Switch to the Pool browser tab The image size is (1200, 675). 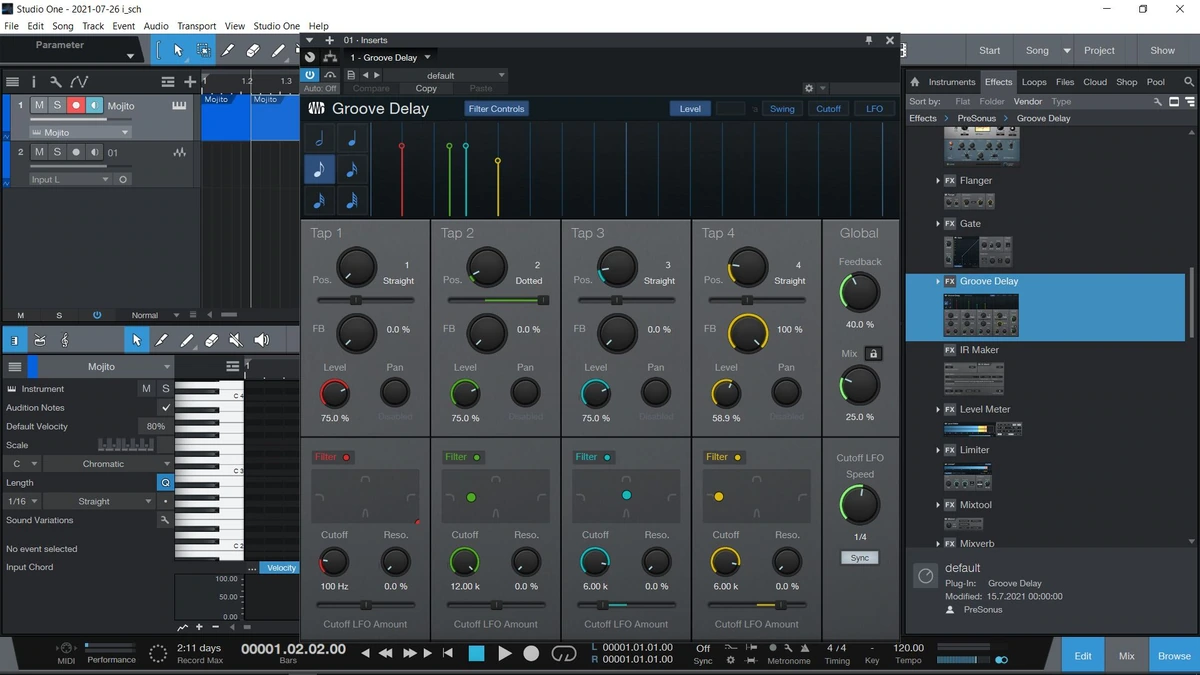pos(1156,82)
